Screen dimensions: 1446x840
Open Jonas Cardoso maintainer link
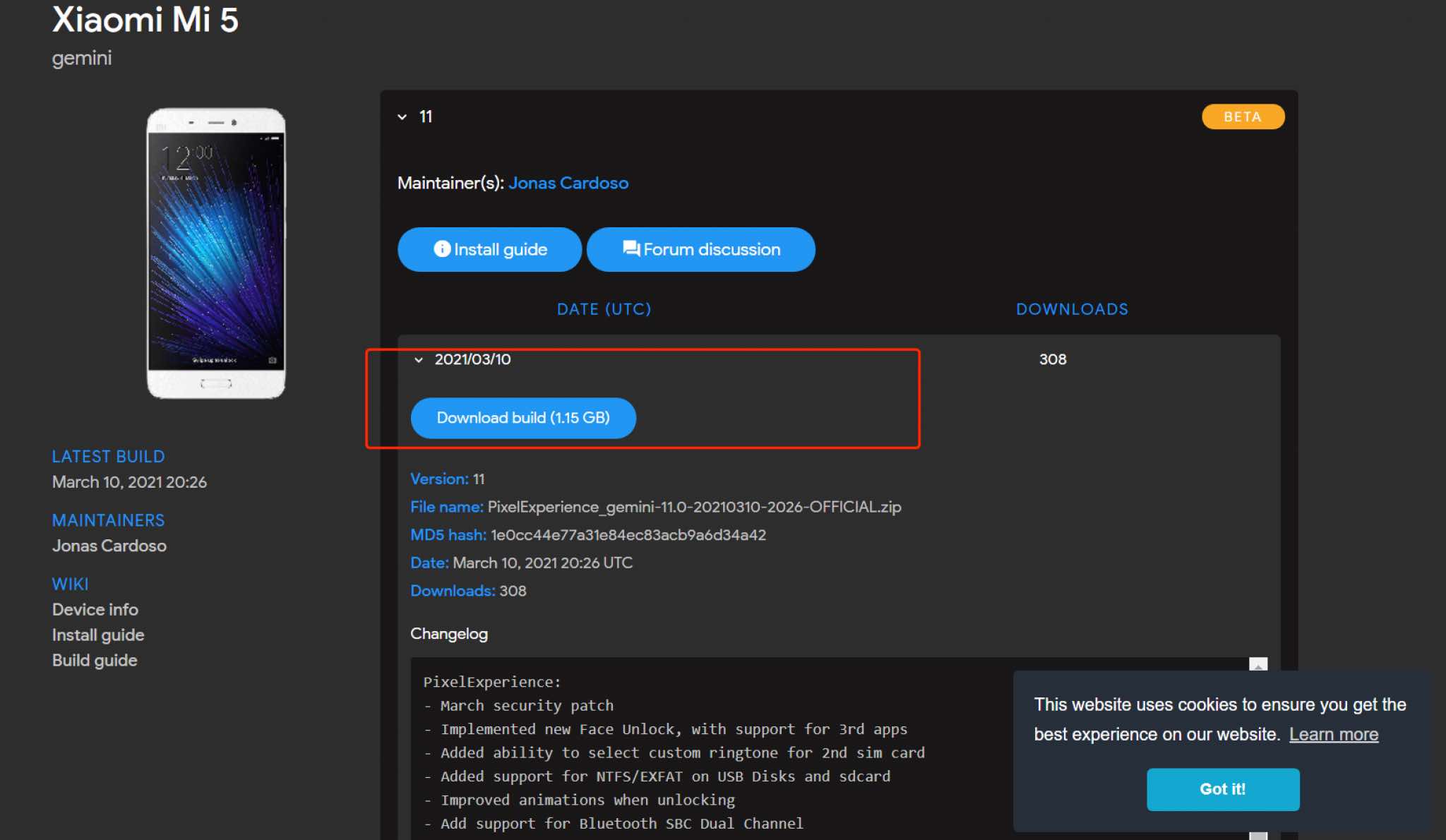568,183
